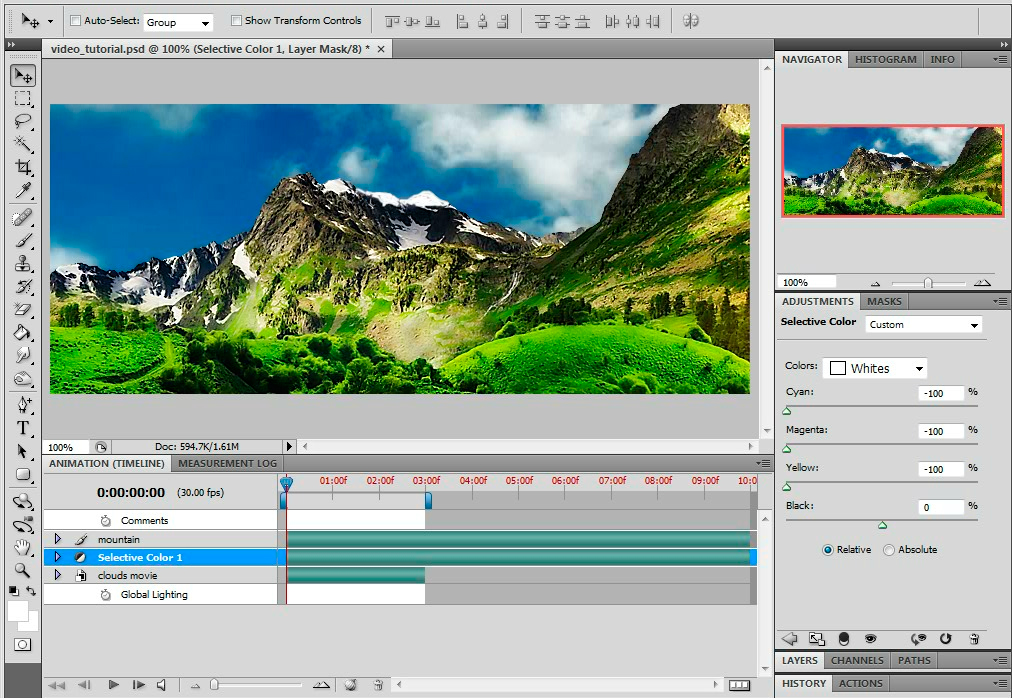Viewport: 1012px width, 698px height.
Task: Clip adjustment to layer icon
Action: (x=844, y=639)
